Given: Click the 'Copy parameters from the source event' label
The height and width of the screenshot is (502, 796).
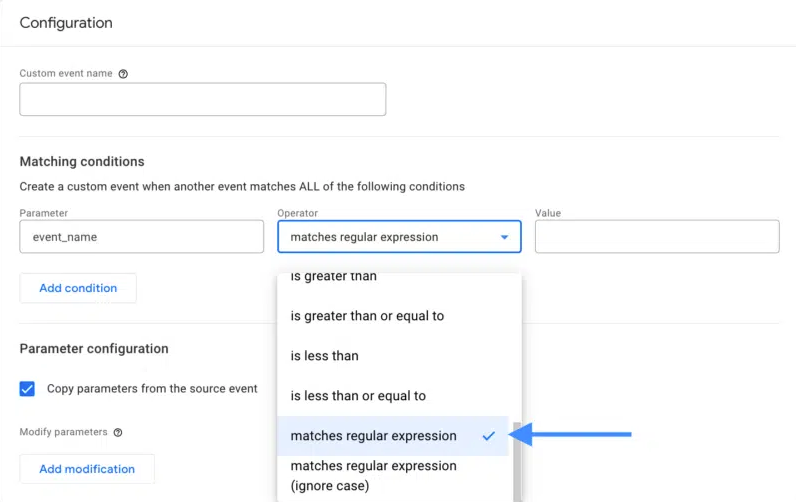Looking at the screenshot, I should pyautogui.click(x=152, y=389).
